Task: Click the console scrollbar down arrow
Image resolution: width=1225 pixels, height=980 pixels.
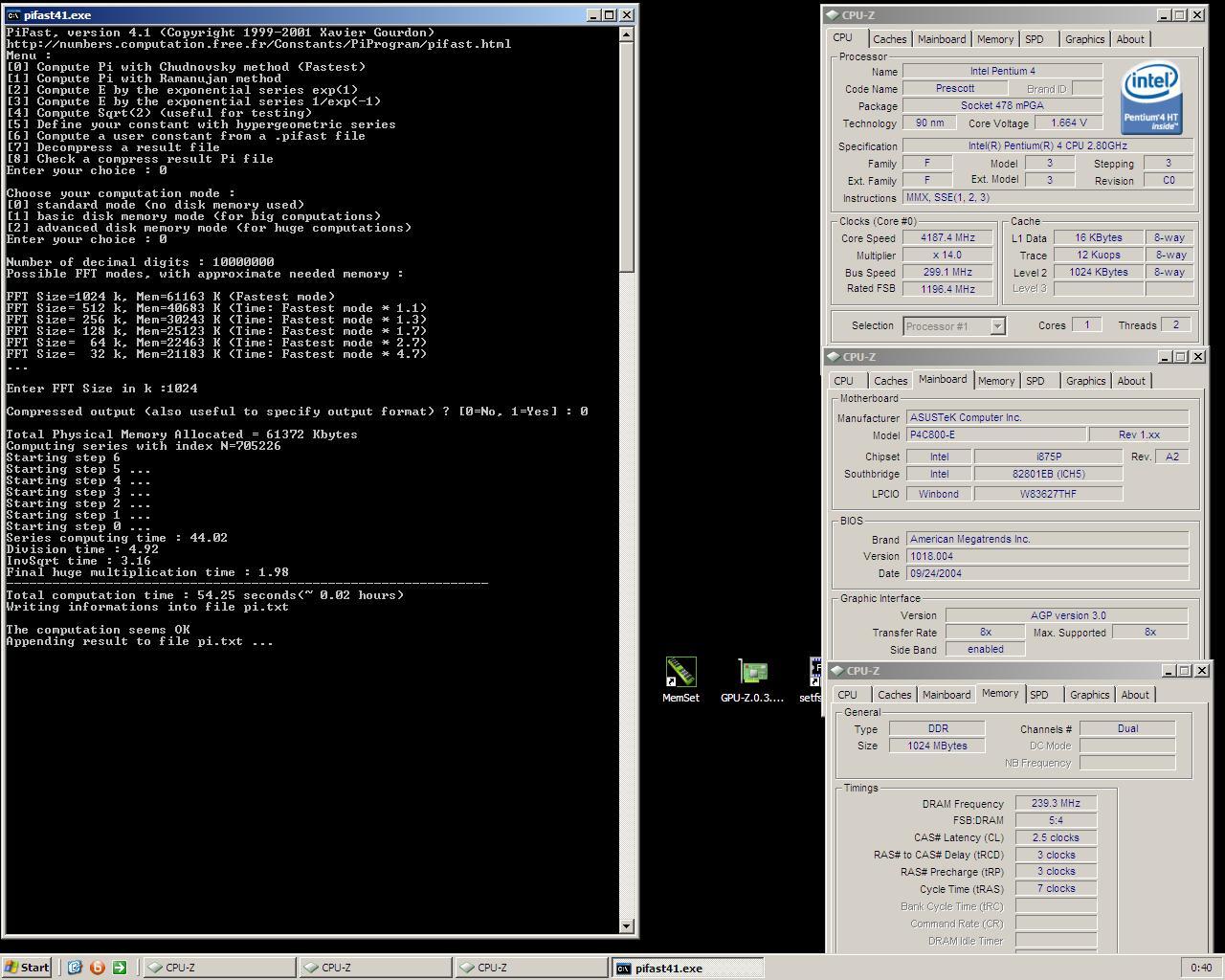Action: [627, 925]
